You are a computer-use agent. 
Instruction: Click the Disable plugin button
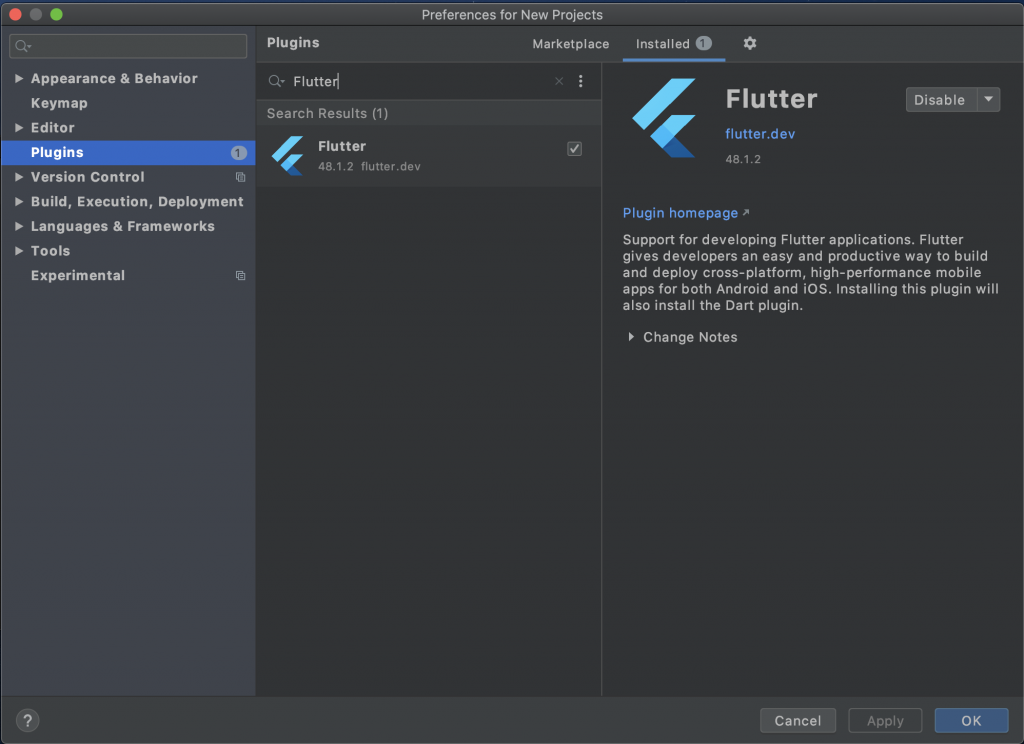[940, 99]
